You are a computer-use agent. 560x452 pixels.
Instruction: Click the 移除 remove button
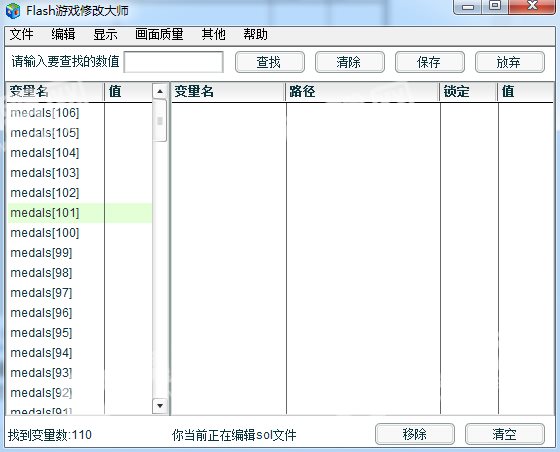[415, 434]
